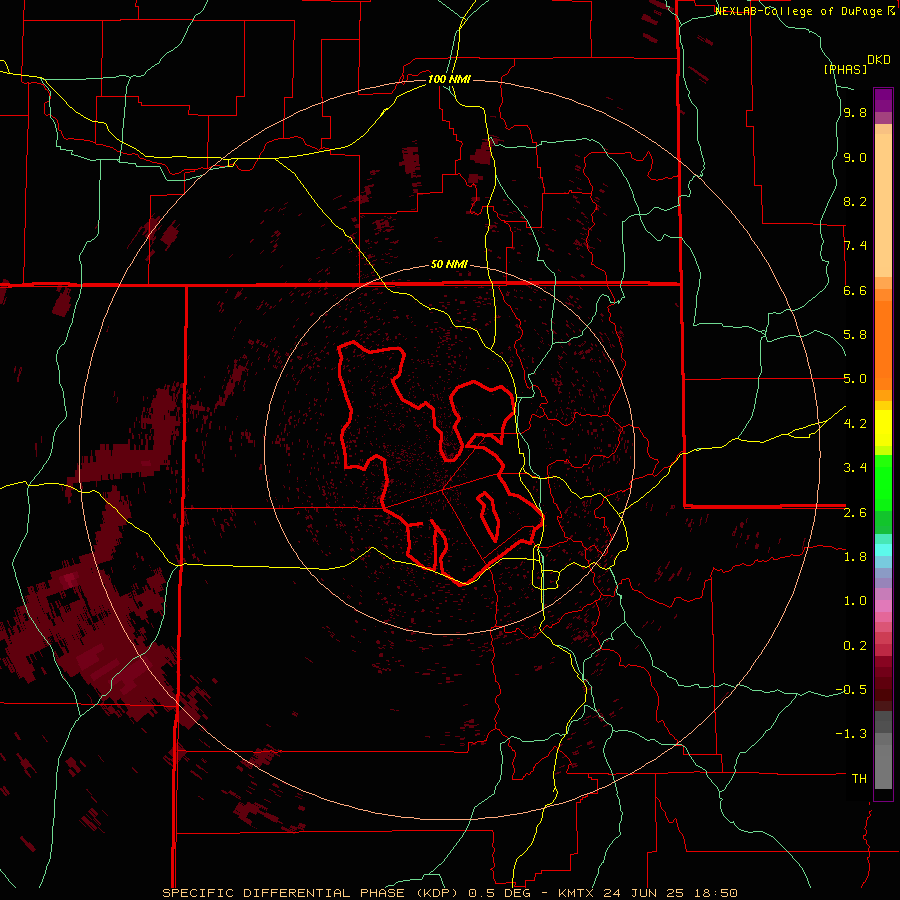Click the 3.4 value on the scale
The width and height of the screenshot is (900, 900).
point(855,468)
